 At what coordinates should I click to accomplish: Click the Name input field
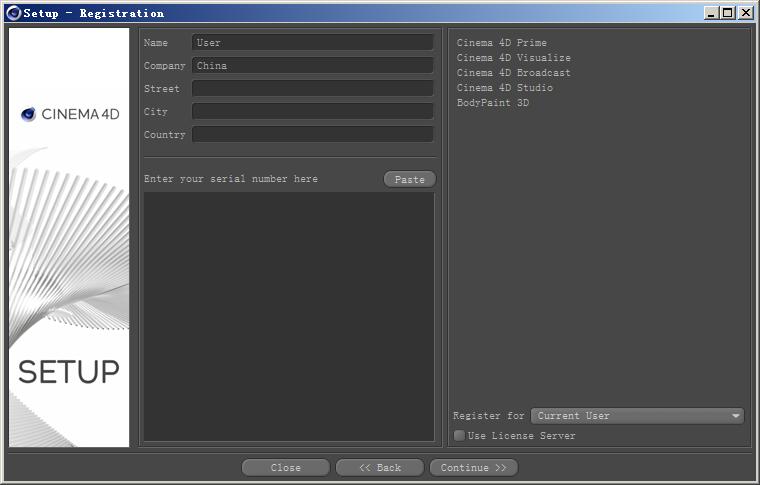click(x=313, y=42)
